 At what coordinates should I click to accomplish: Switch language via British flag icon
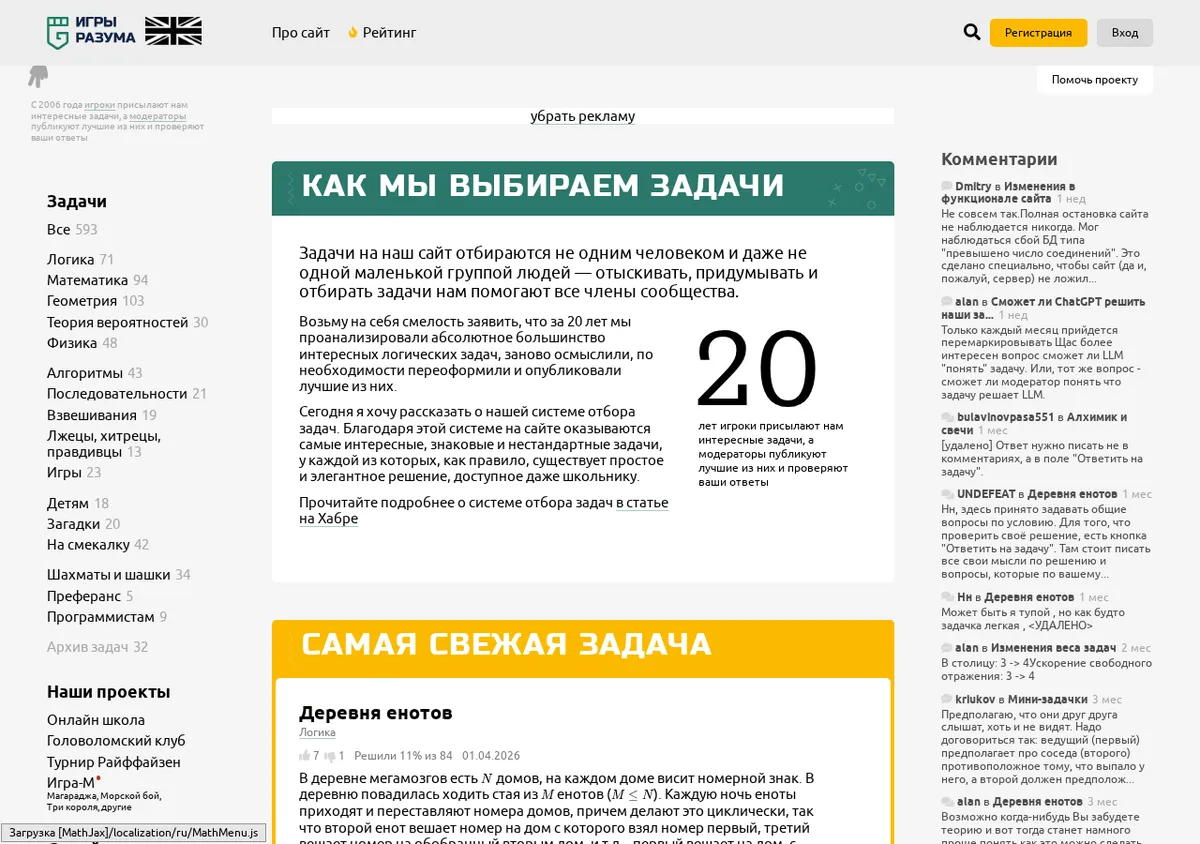(x=173, y=32)
